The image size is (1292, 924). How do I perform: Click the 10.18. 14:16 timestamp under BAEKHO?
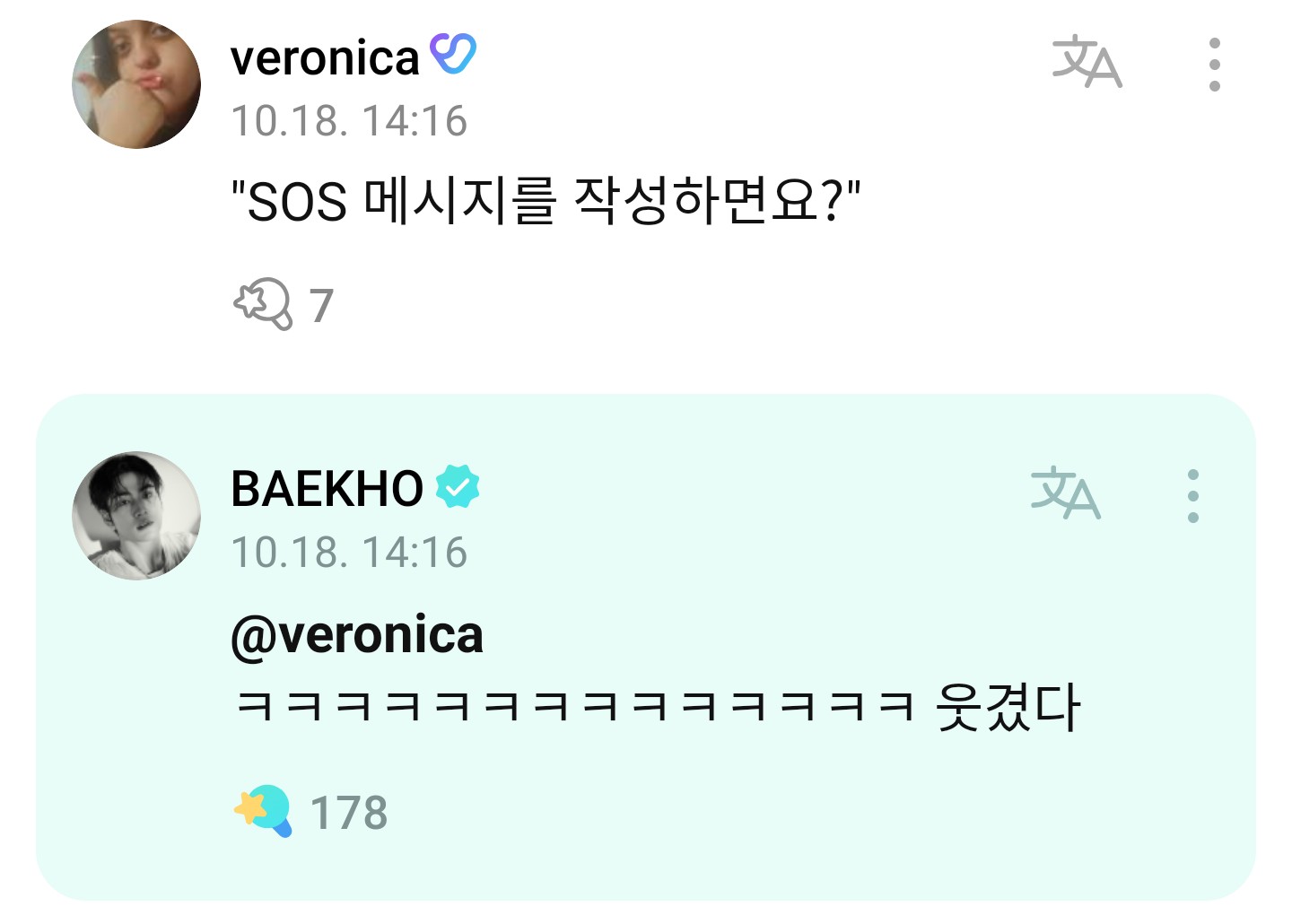349,553
